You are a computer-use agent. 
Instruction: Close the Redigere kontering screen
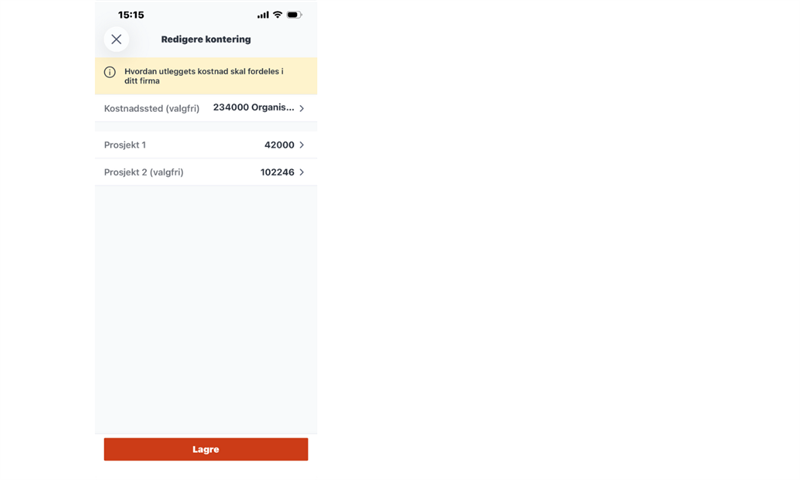[x=116, y=39]
